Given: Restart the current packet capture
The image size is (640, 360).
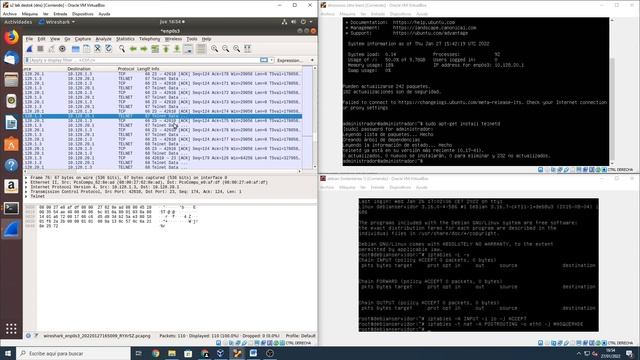Looking at the screenshot, I should coord(51,49).
